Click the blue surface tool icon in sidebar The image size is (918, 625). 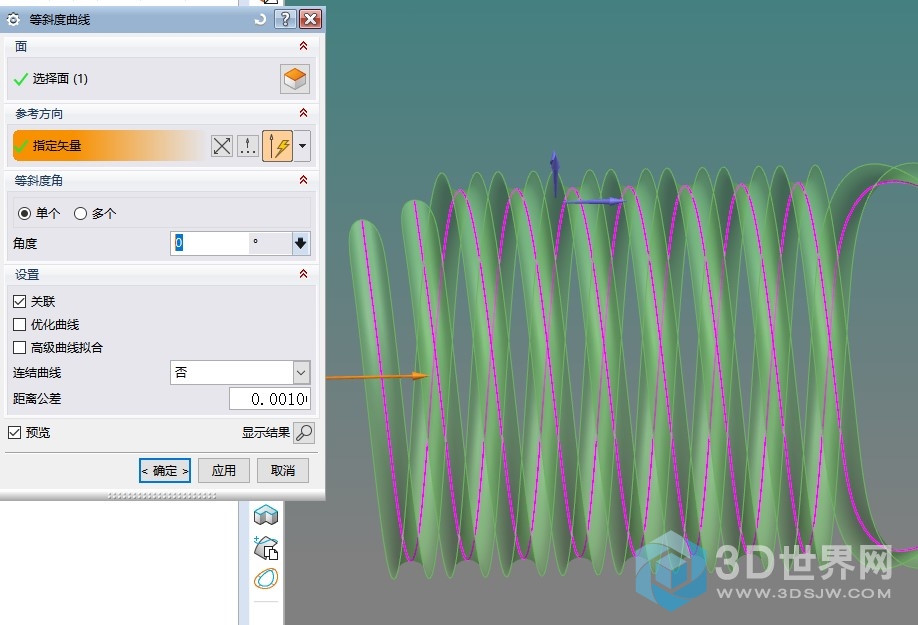pos(266,515)
